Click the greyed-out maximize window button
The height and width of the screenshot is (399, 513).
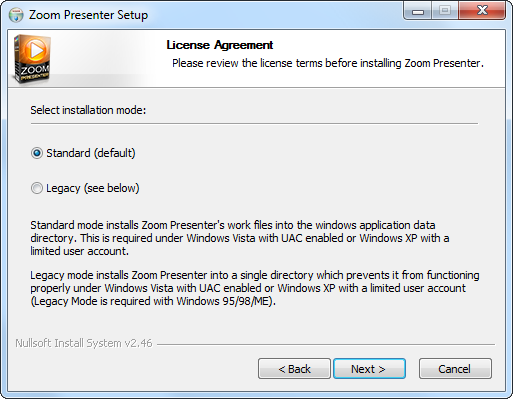pyautogui.click(x=445, y=11)
